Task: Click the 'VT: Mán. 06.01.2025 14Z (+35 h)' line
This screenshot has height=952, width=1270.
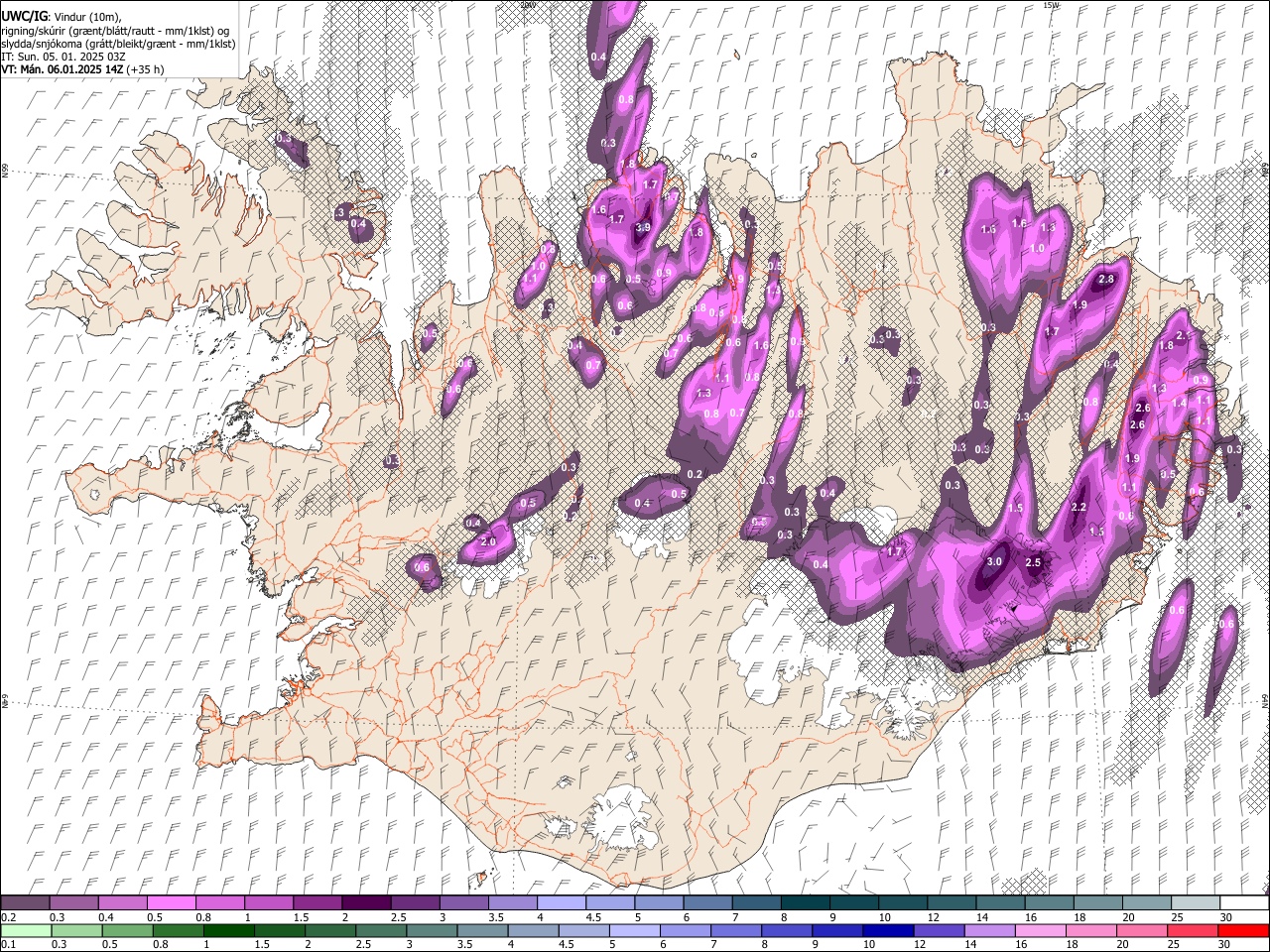Action: click(83, 69)
